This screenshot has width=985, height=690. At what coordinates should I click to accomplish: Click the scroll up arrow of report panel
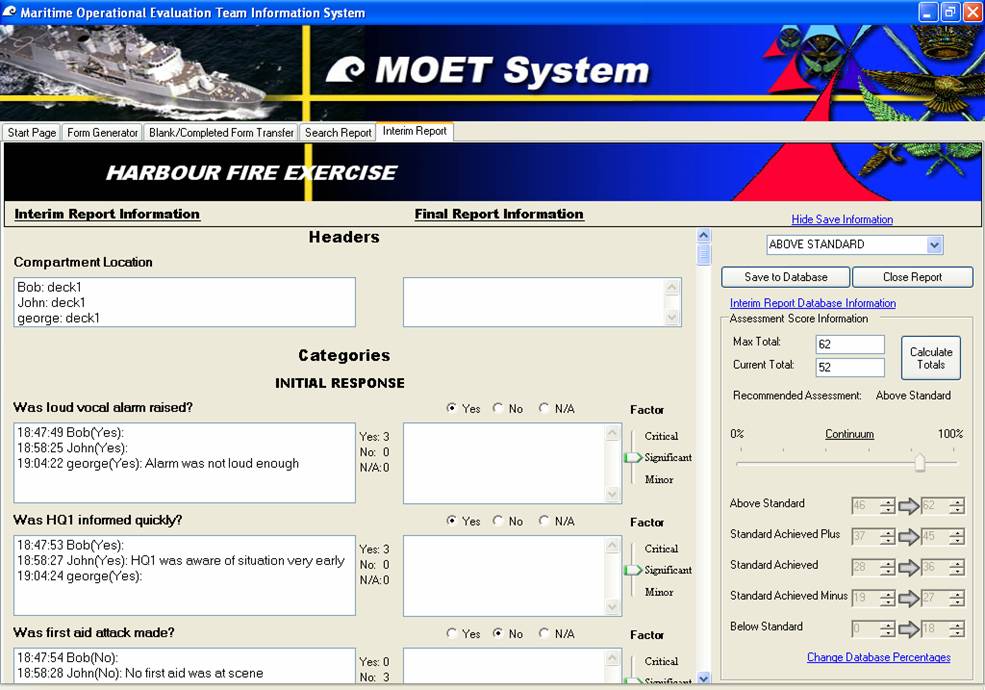(703, 237)
